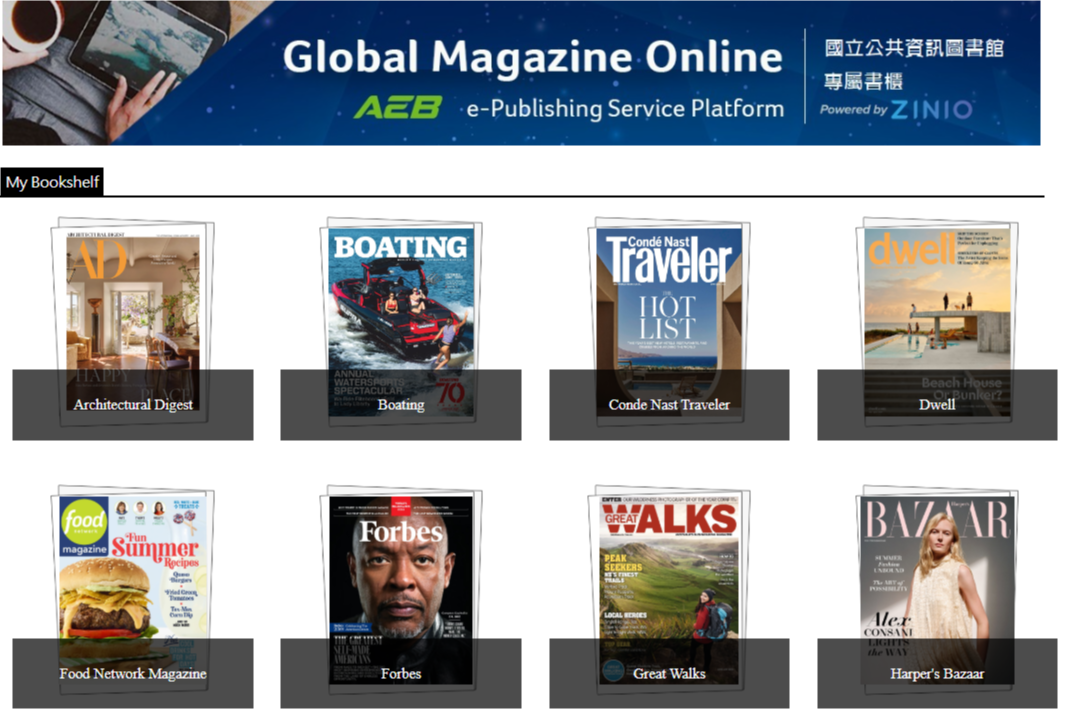Click the ZINIO logo in banner
Screen dimensions: 1067x711
(x=932, y=110)
